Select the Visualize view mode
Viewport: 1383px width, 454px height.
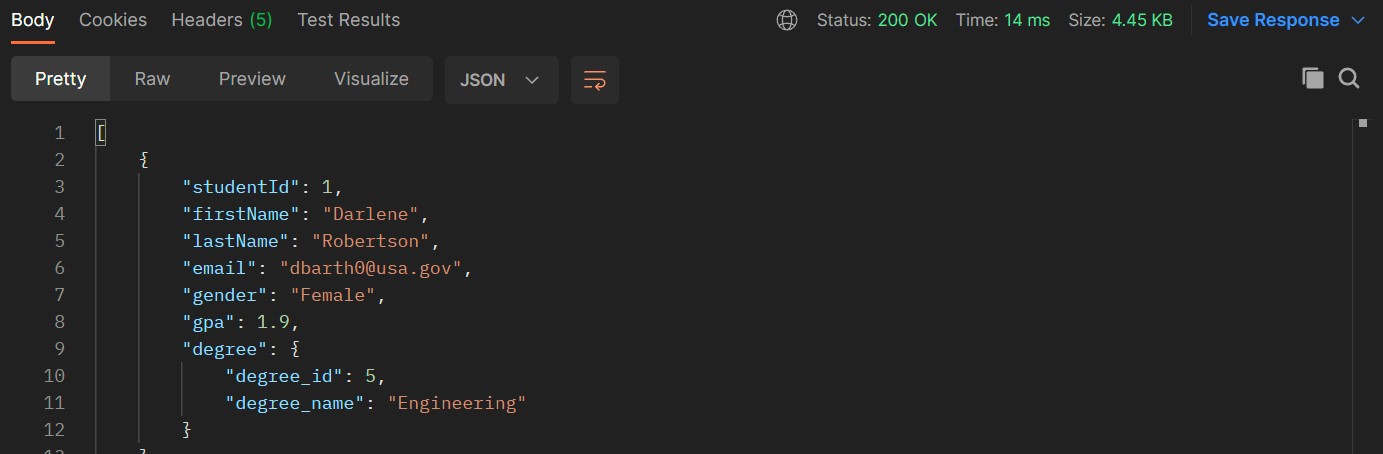click(x=371, y=79)
